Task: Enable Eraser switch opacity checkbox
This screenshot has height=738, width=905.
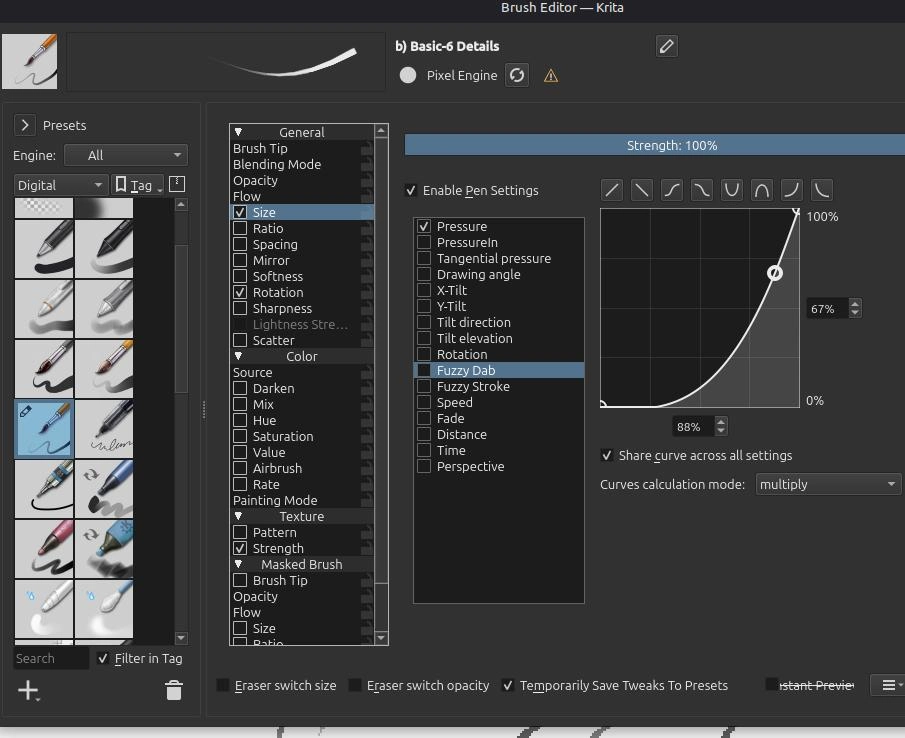Action: (x=356, y=685)
